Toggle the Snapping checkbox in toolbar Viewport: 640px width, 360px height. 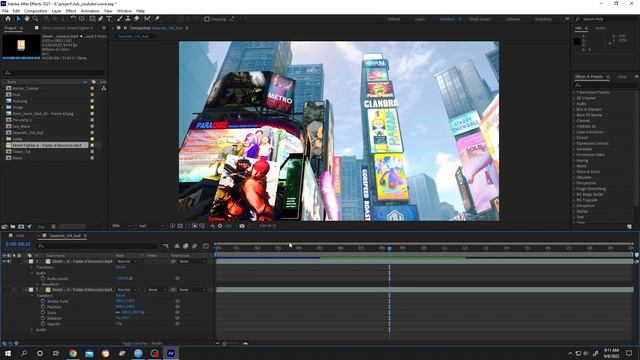point(207,19)
